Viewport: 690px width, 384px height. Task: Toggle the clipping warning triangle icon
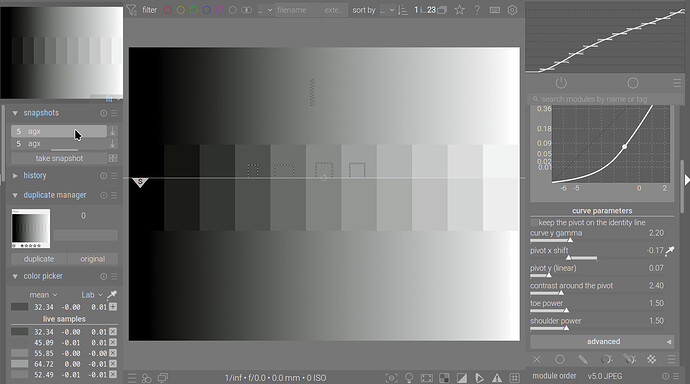click(497, 378)
